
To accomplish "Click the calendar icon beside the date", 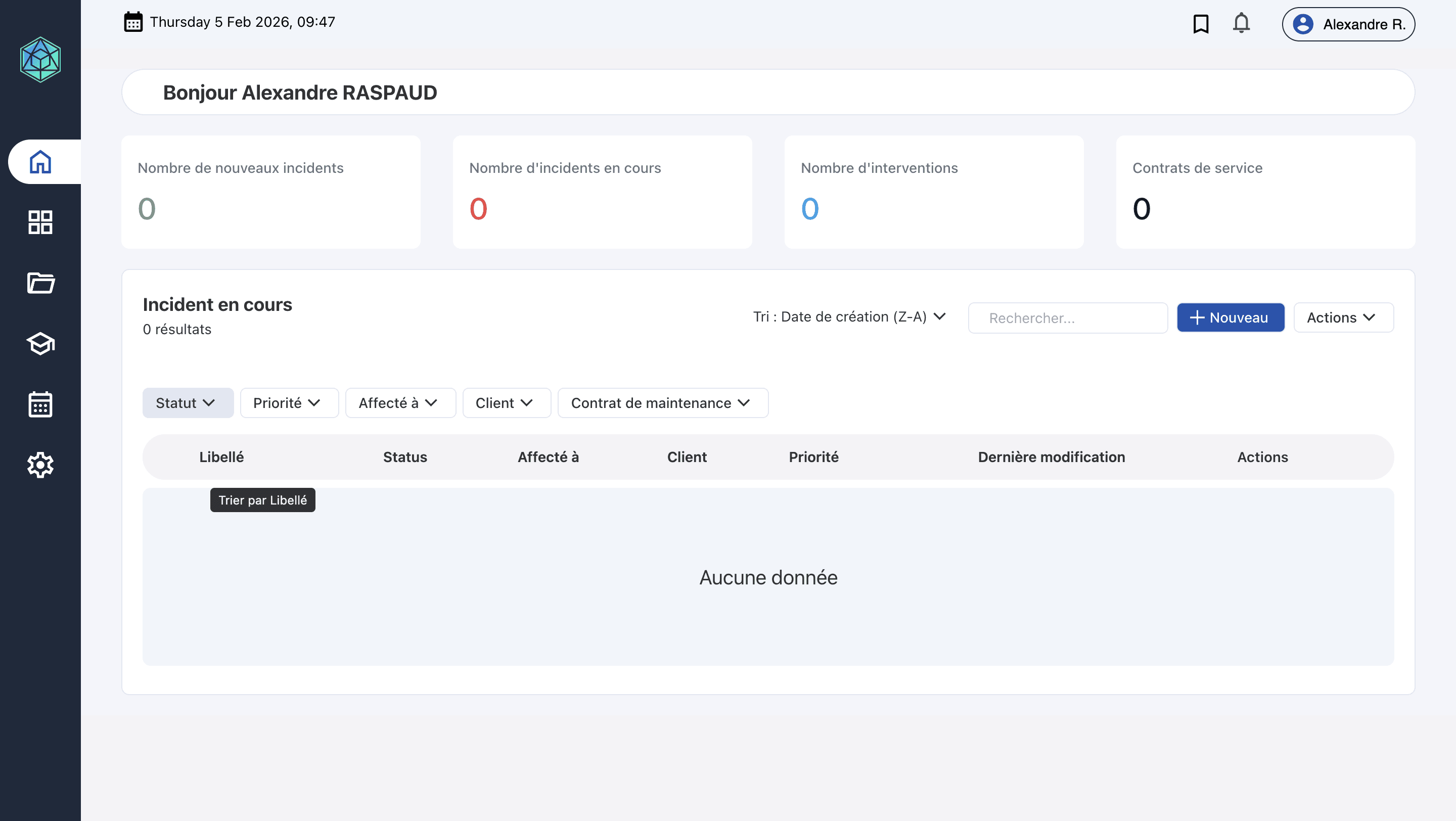I will pyautogui.click(x=133, y=23).
